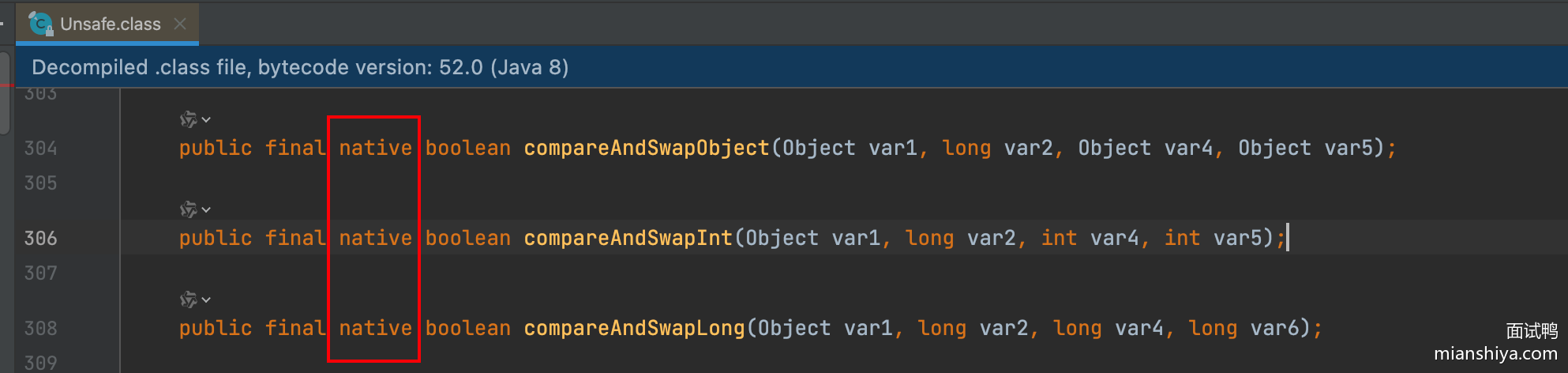Switch to the Unsafe.class tab
Screen dimensions: 1568x373
click(x=110, y=24)
